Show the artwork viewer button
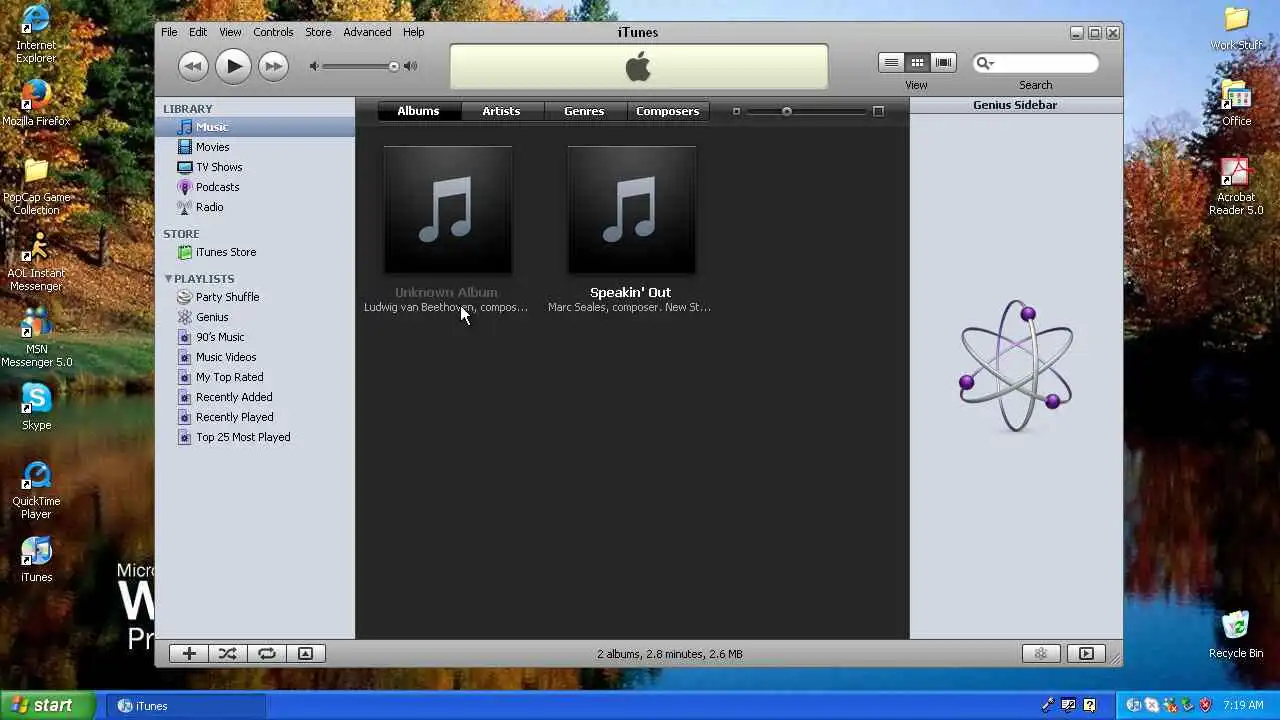This screenshot has width=1280, height=720. click(306, 654)
